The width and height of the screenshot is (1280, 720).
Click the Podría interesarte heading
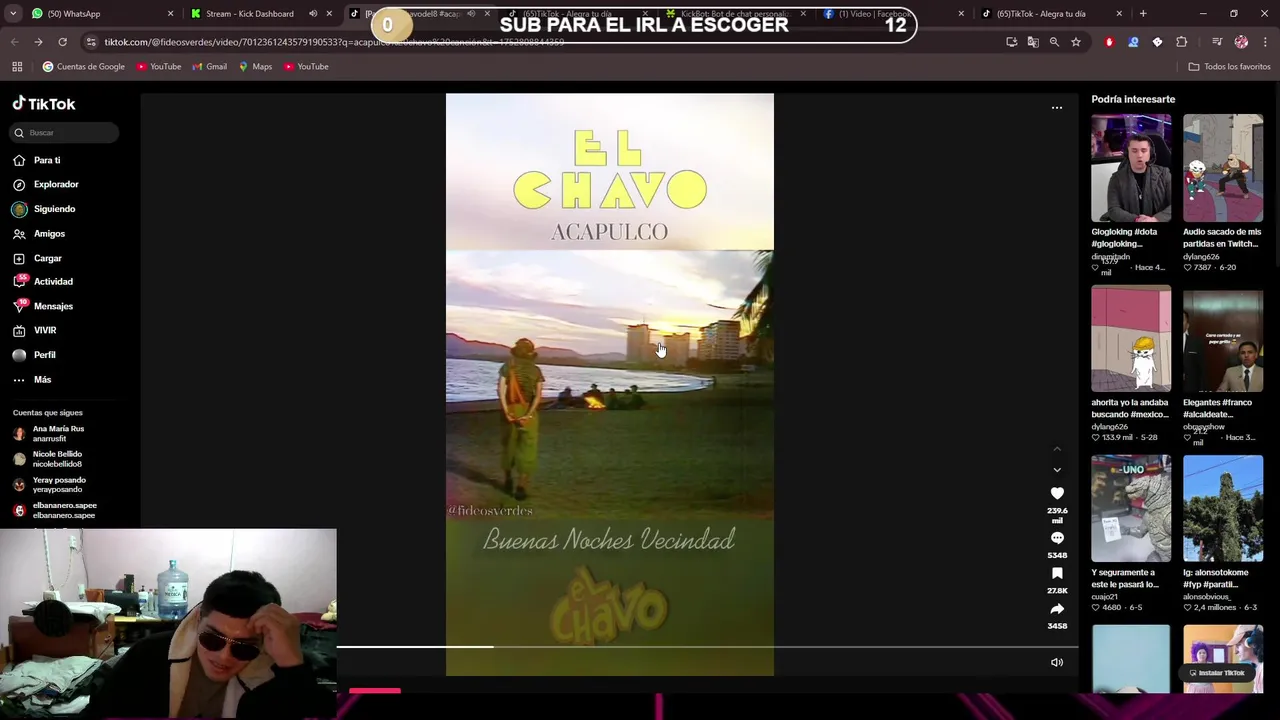pos(1133,99)
